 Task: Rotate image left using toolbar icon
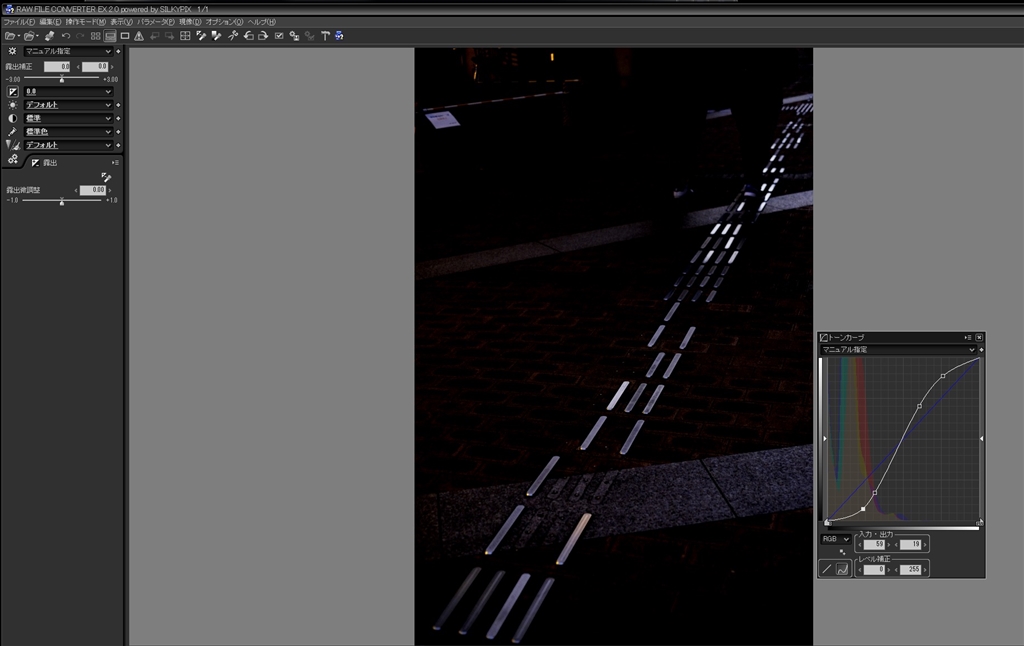click(x=248, y=36)
